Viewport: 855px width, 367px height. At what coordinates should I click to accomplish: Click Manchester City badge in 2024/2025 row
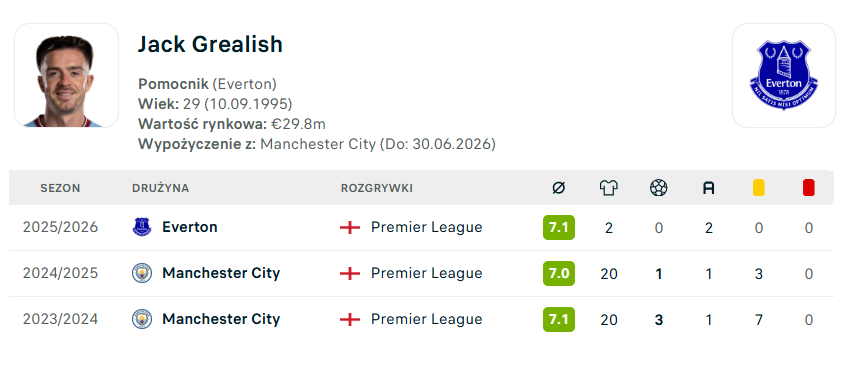coord(142,273)
